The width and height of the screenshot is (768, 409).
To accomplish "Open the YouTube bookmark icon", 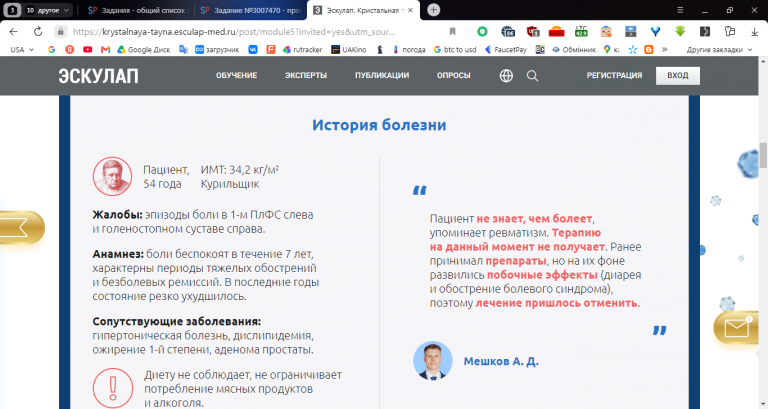I will 88,49.
